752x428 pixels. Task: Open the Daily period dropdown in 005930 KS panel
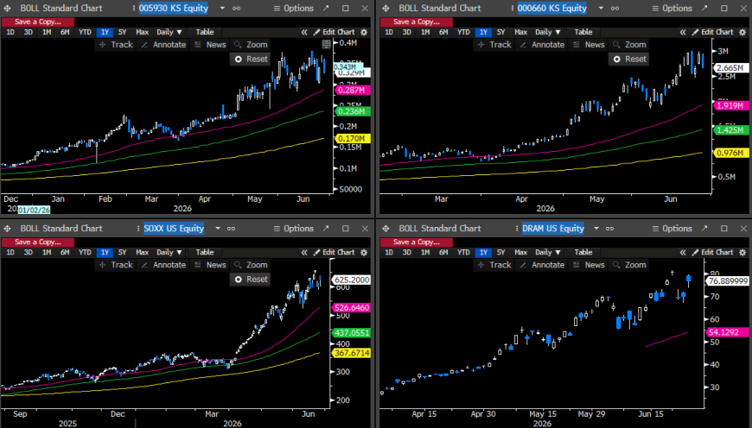coord(169,32)
